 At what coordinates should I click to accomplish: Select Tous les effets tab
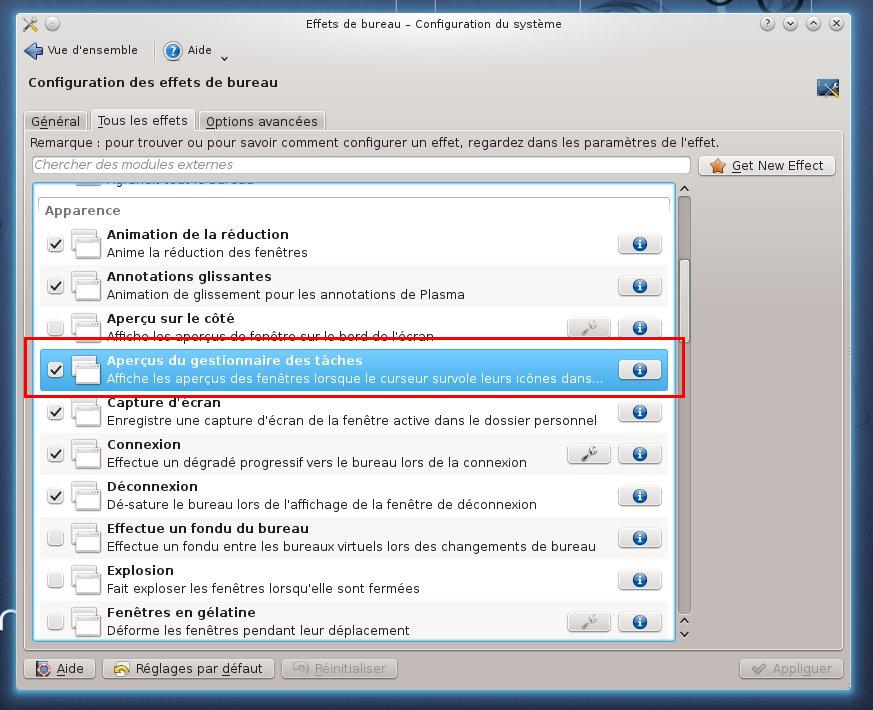coord(143,120)
